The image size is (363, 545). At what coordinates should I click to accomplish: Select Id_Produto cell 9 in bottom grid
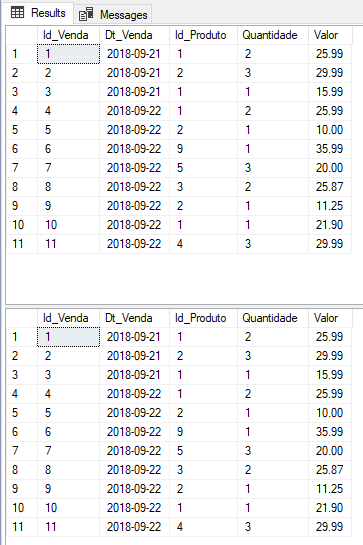203,432
